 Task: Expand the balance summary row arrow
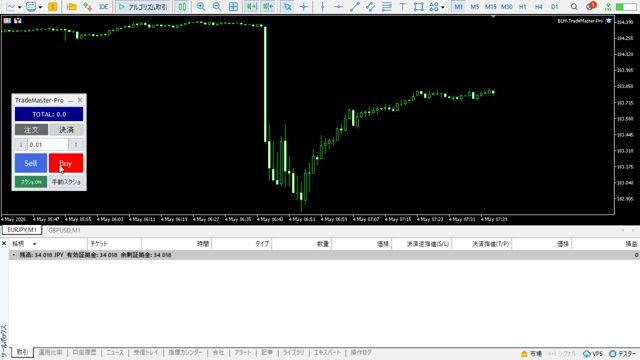click(13, 255)
